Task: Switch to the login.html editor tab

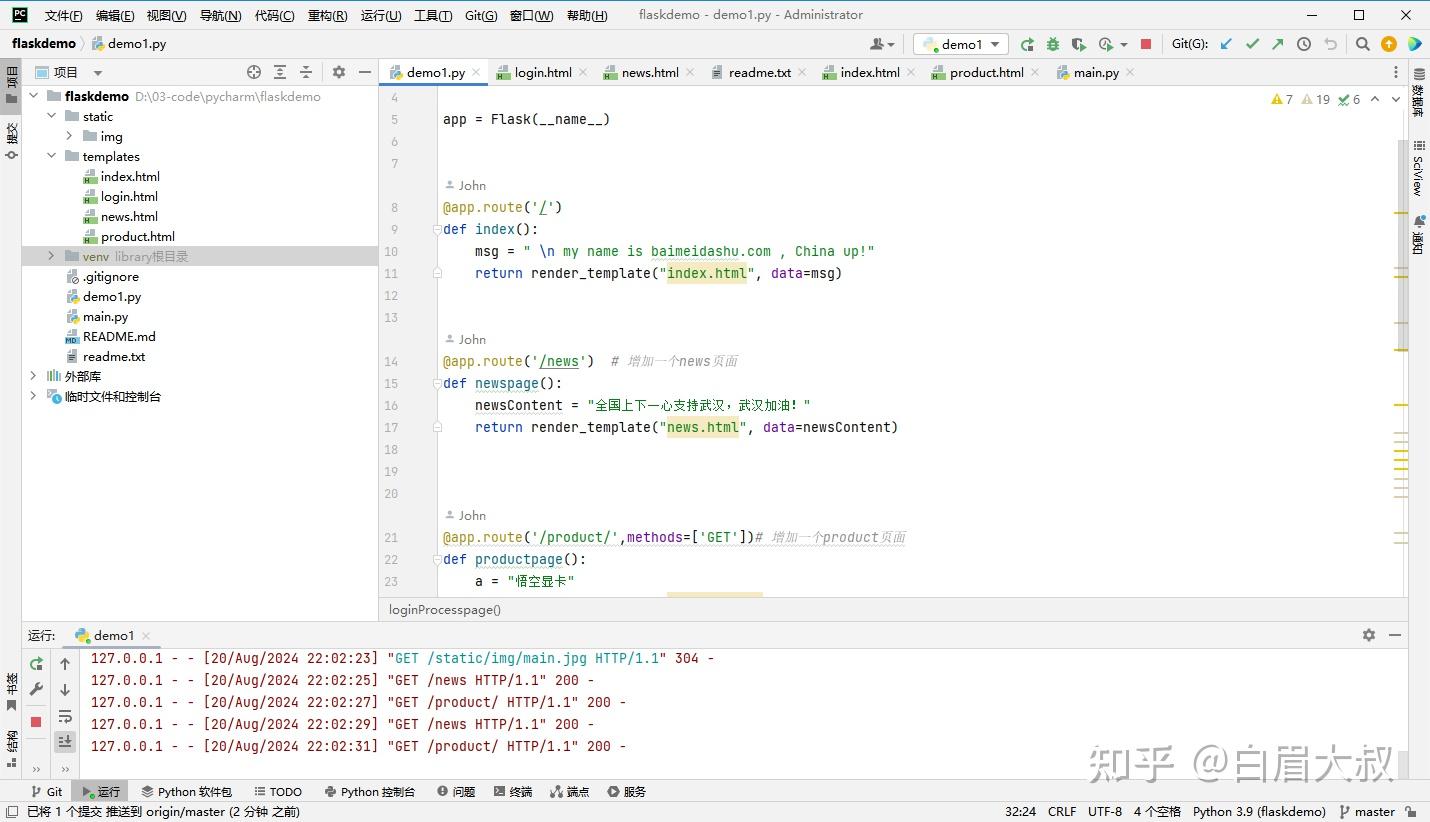Action: click(x=542, y=73)
